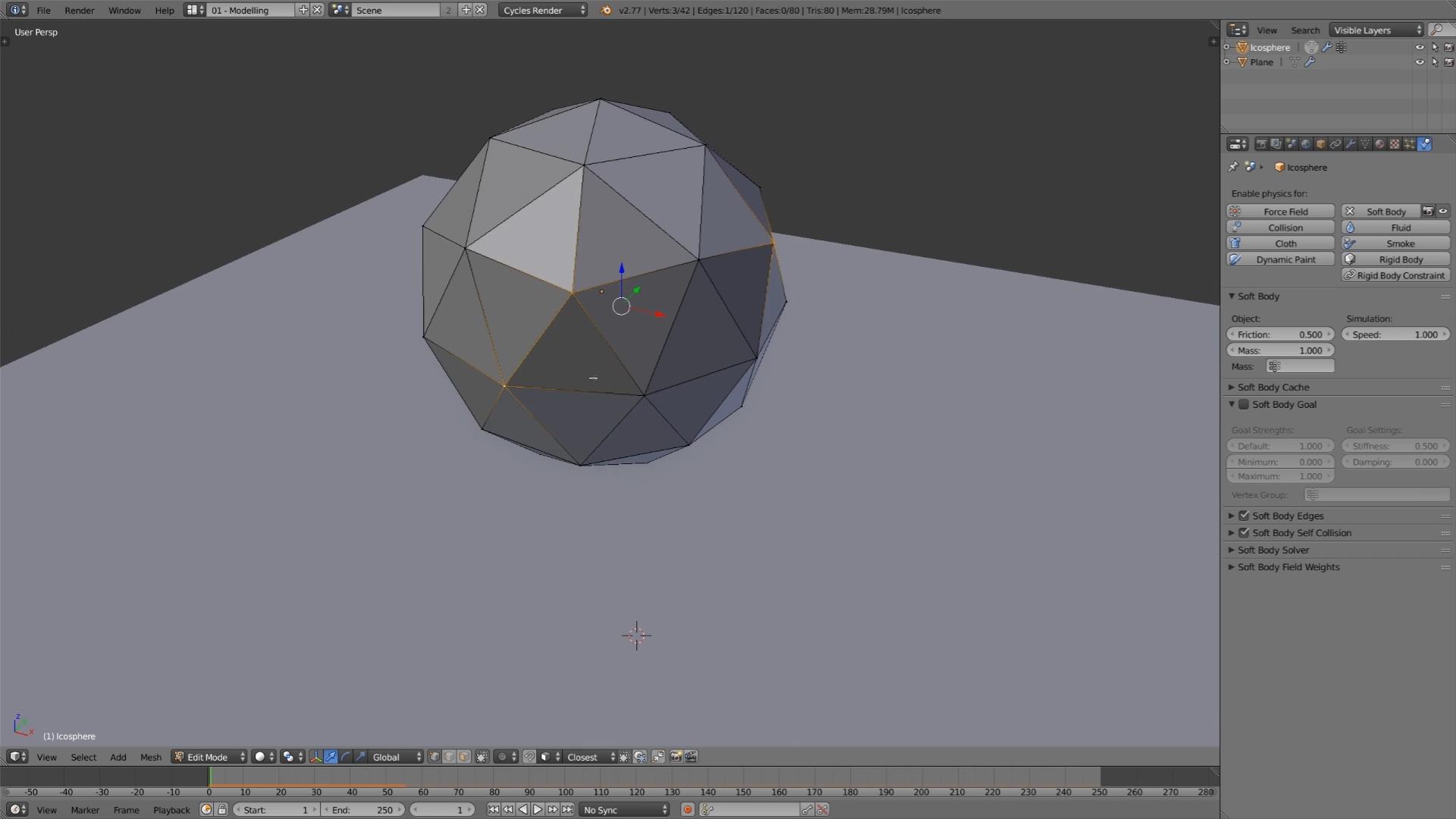
Task: Click the Force Field physics button
Action: [x=1281, y=212]
